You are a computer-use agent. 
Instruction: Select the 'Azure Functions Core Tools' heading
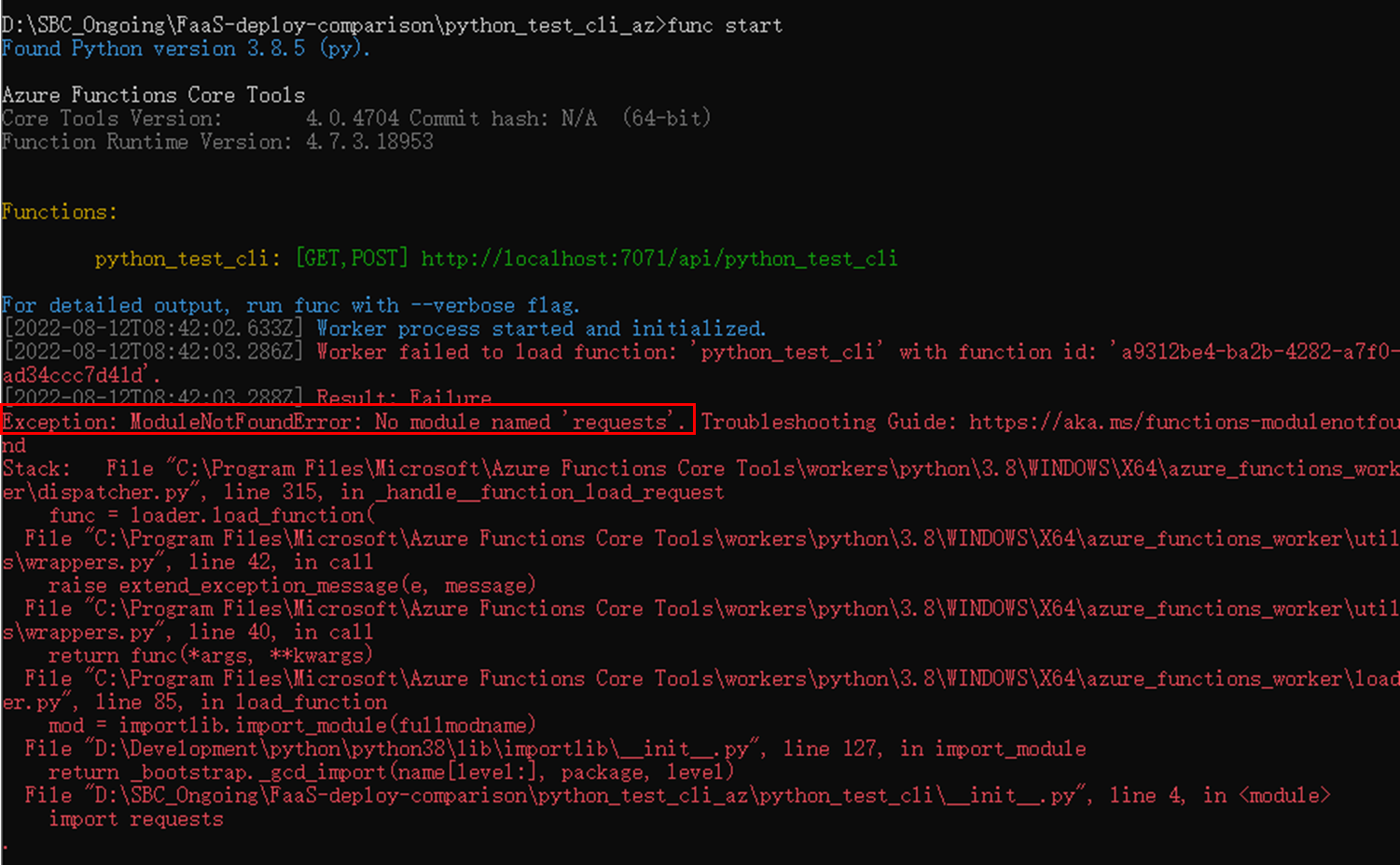tap(153, 95)
